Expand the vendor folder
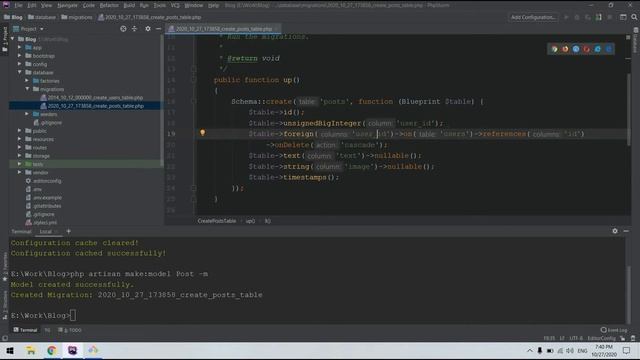Image resolution: width=640 pixels, height=360 pixels. pyautogui.click(x=20, y=172)
